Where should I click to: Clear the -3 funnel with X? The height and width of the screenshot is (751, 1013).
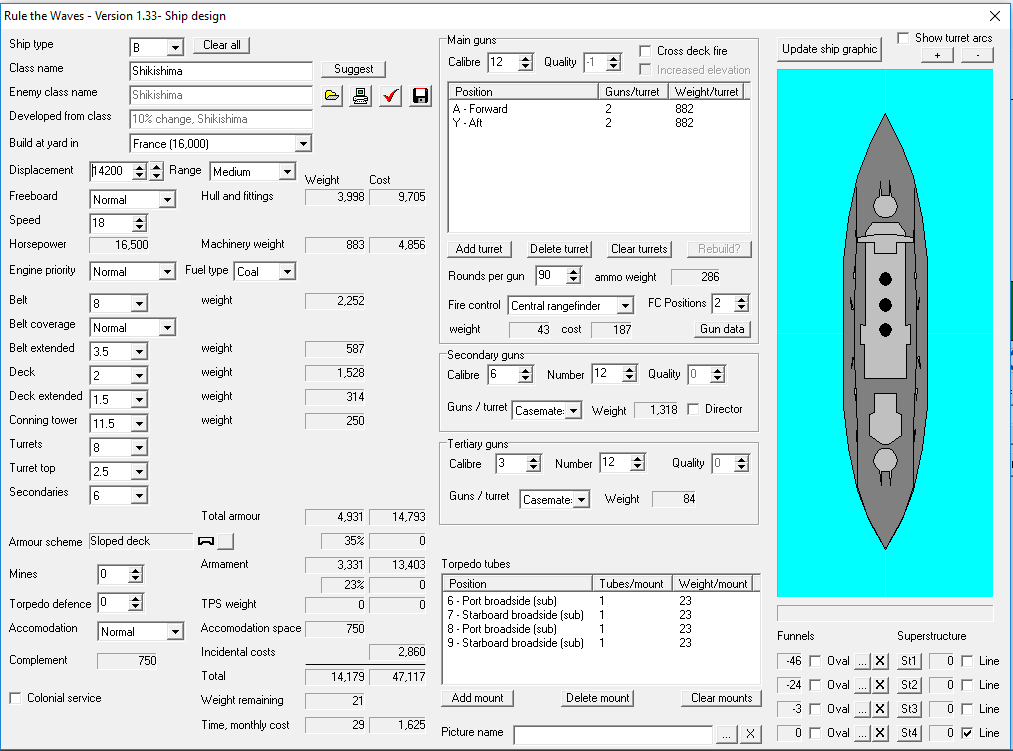pos(880,708)
